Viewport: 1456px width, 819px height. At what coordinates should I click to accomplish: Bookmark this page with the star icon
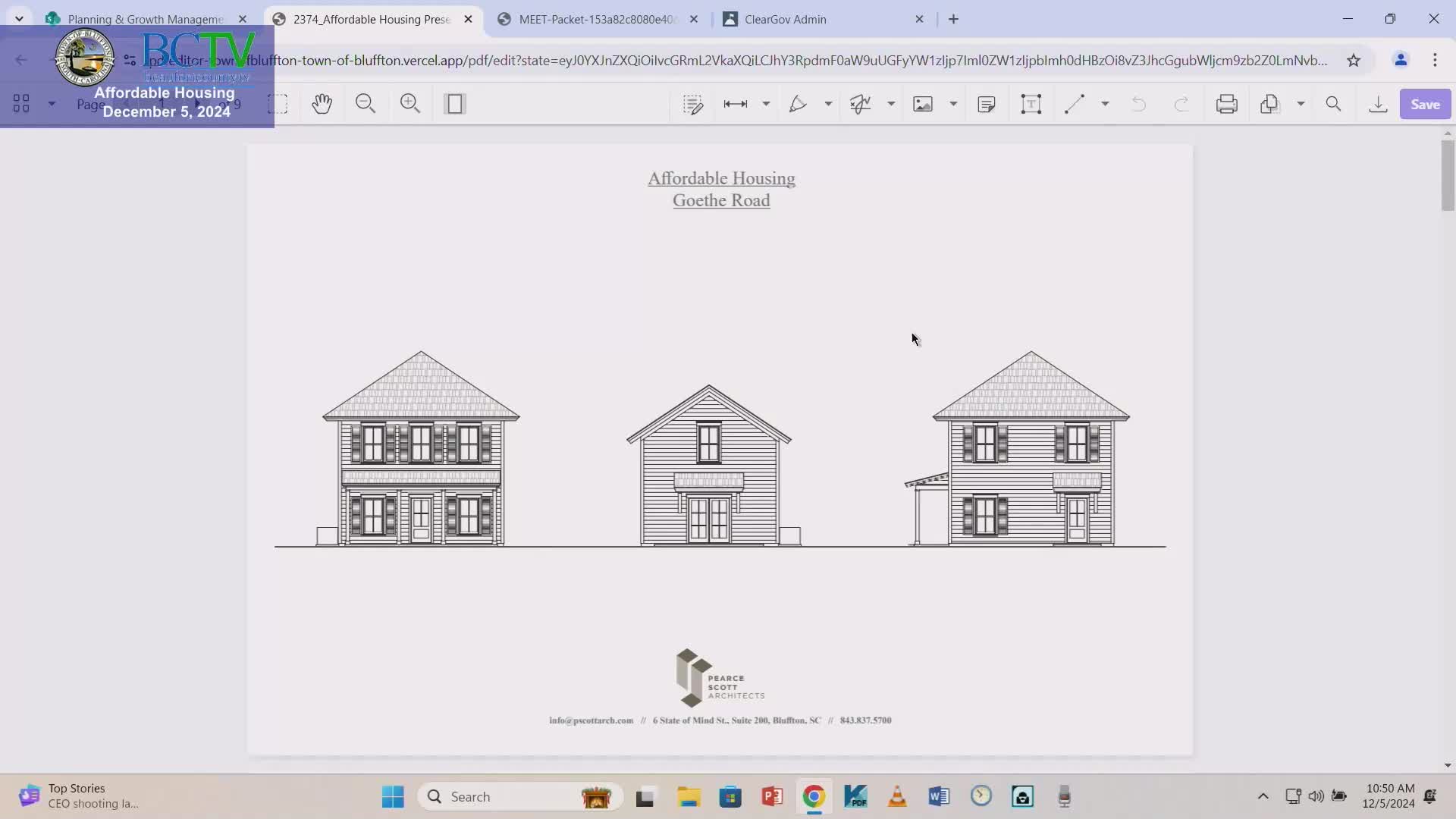(x=1354, y=60)
